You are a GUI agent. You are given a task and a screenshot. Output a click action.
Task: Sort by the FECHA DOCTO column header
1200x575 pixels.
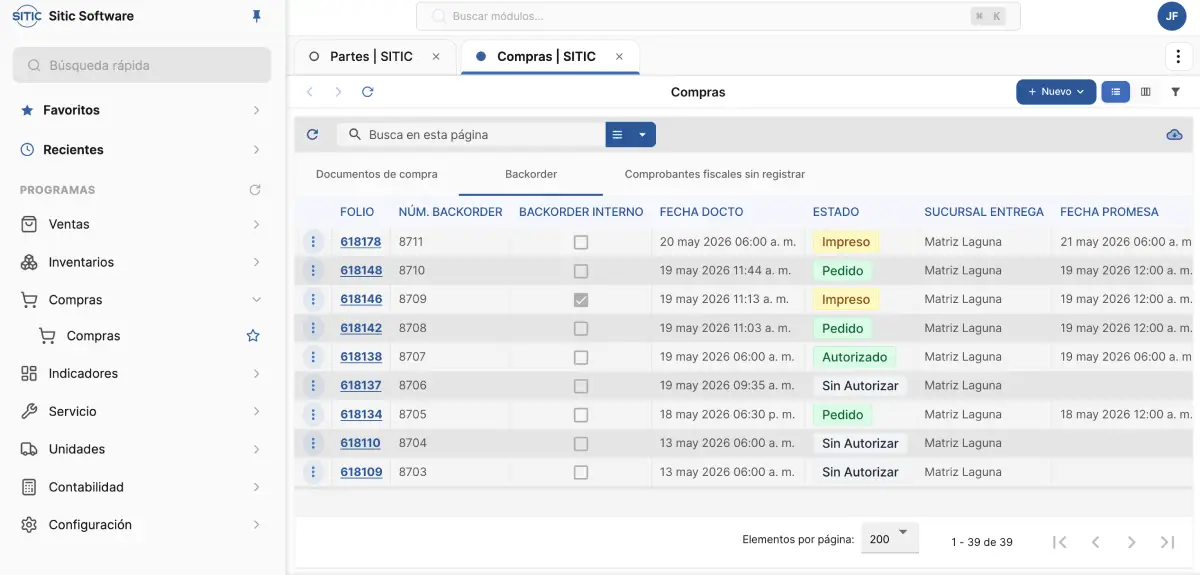coord(701,212)
